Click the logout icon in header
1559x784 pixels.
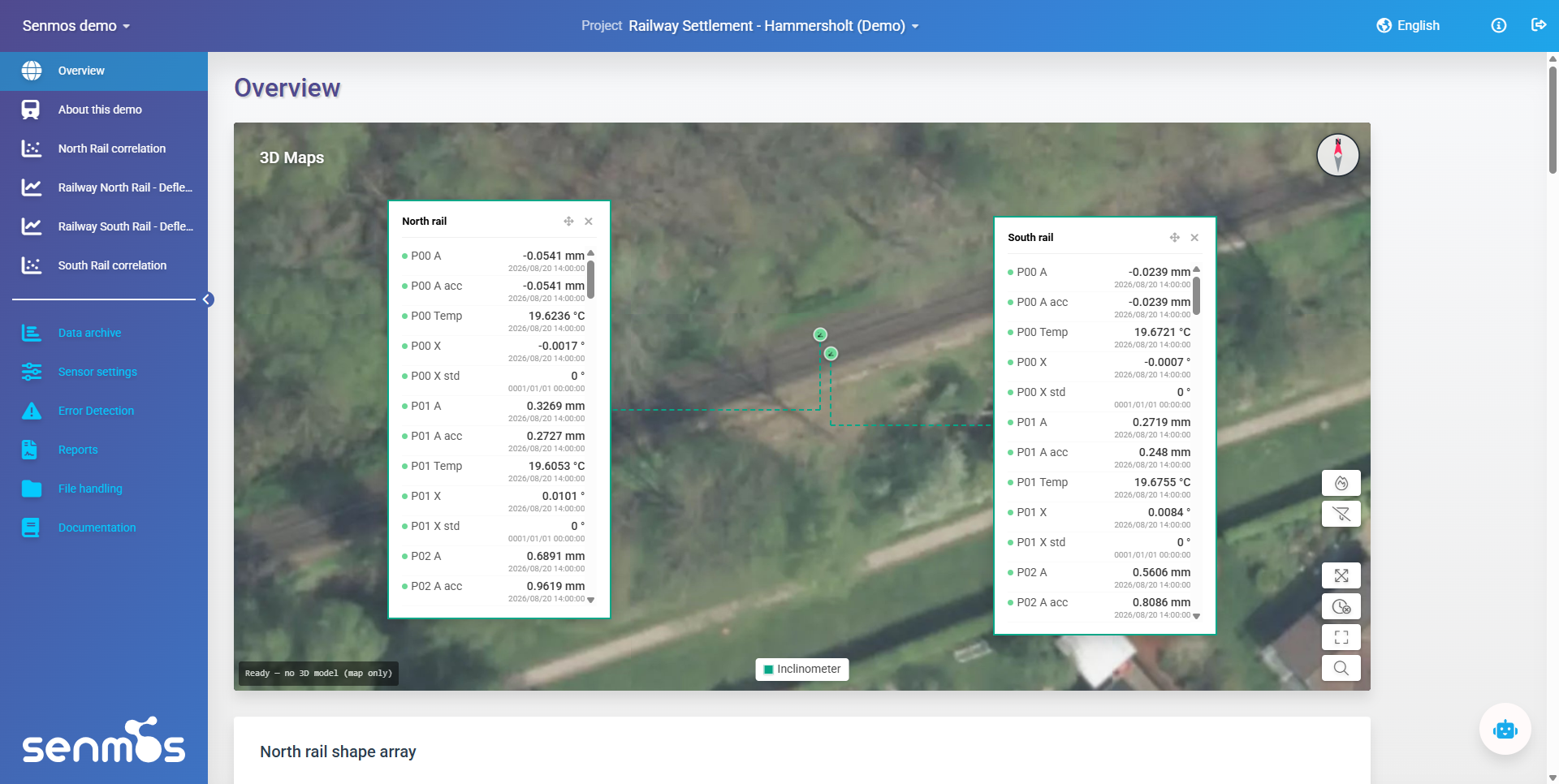point(1539,25)
